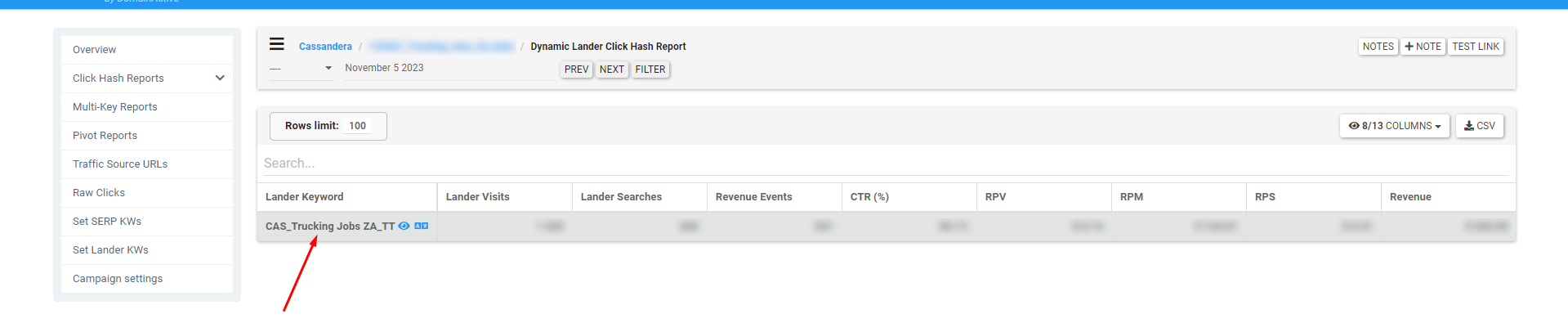Select the CAS_Trucking Jobs ZA_TT keyword text
This screenshot has width=1568, height=332.
pyautogui.click(x=330, y=227)
